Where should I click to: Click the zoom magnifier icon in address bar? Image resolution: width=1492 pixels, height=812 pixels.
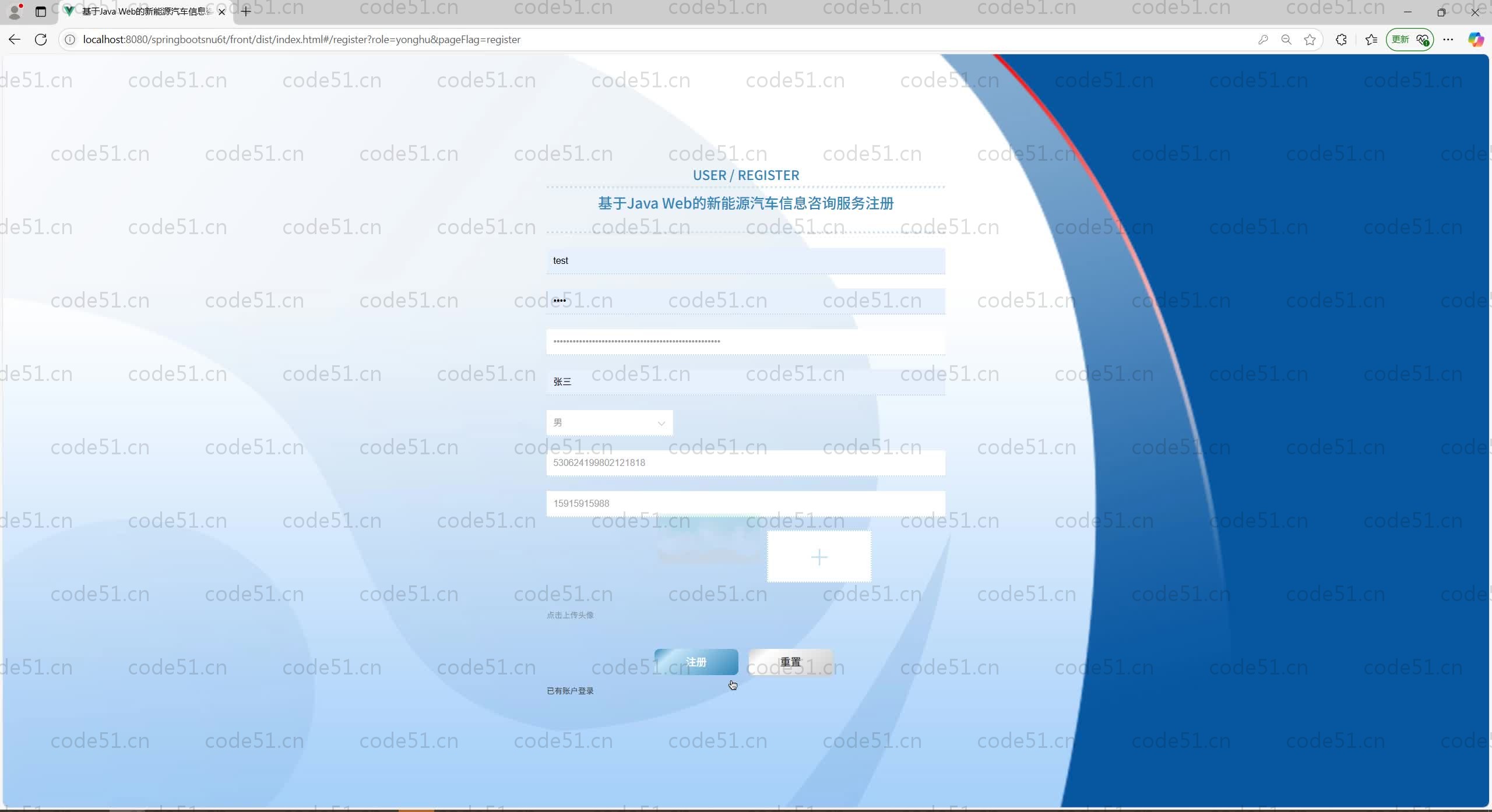tap(1286, 40)
